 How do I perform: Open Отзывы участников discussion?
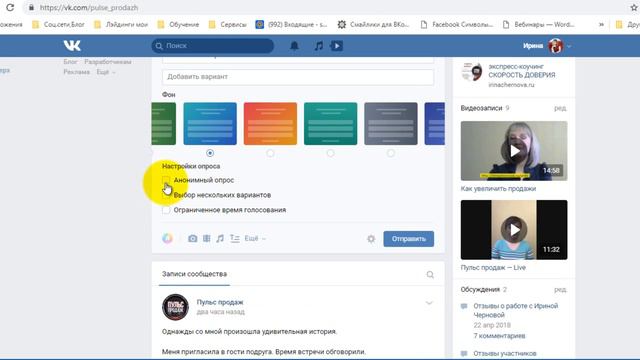click(505, 353)
